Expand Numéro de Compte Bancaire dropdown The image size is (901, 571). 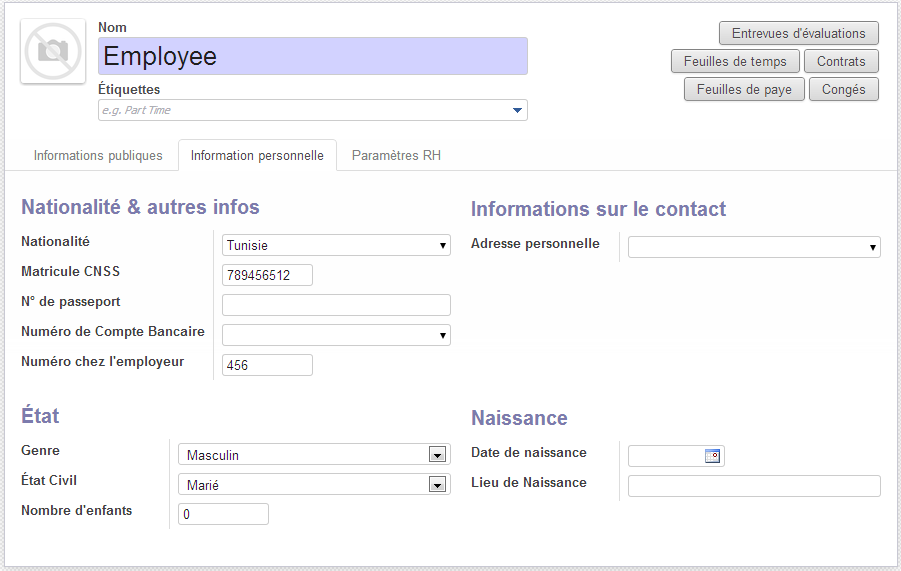[x=336, y=335]
